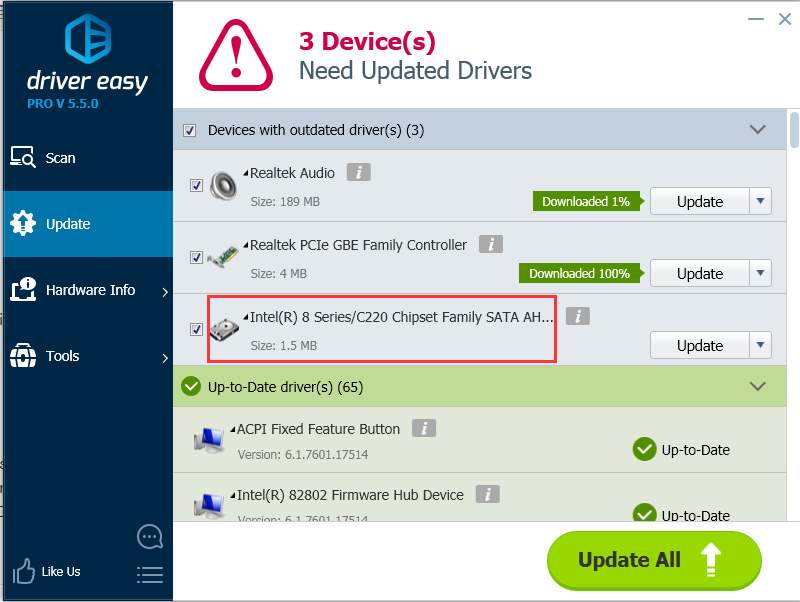Image resolution: width=800 pixels, height=602 pixels.
Task: Open the Update dropdown arrow for Intel SATA
Action: [x=760, y=345]
